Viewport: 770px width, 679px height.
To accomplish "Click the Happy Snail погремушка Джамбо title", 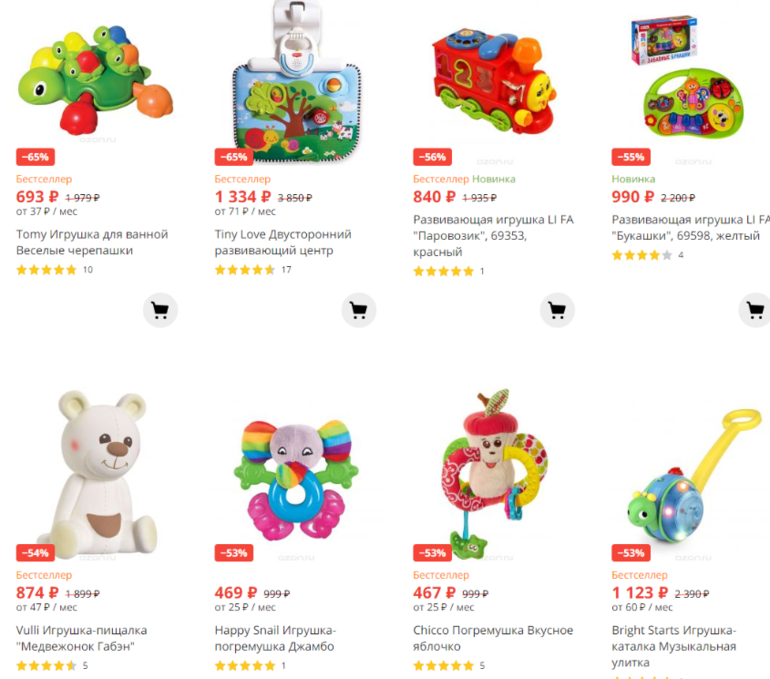I will coord(275,638).
